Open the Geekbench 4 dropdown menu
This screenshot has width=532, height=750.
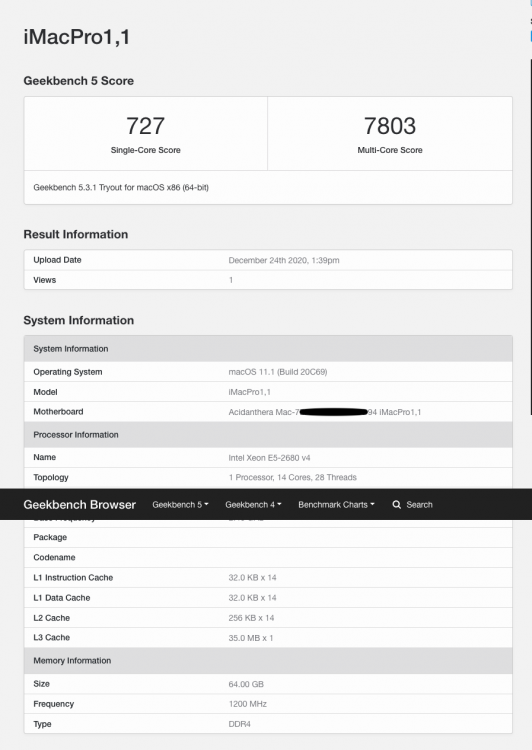pos(253,505)
